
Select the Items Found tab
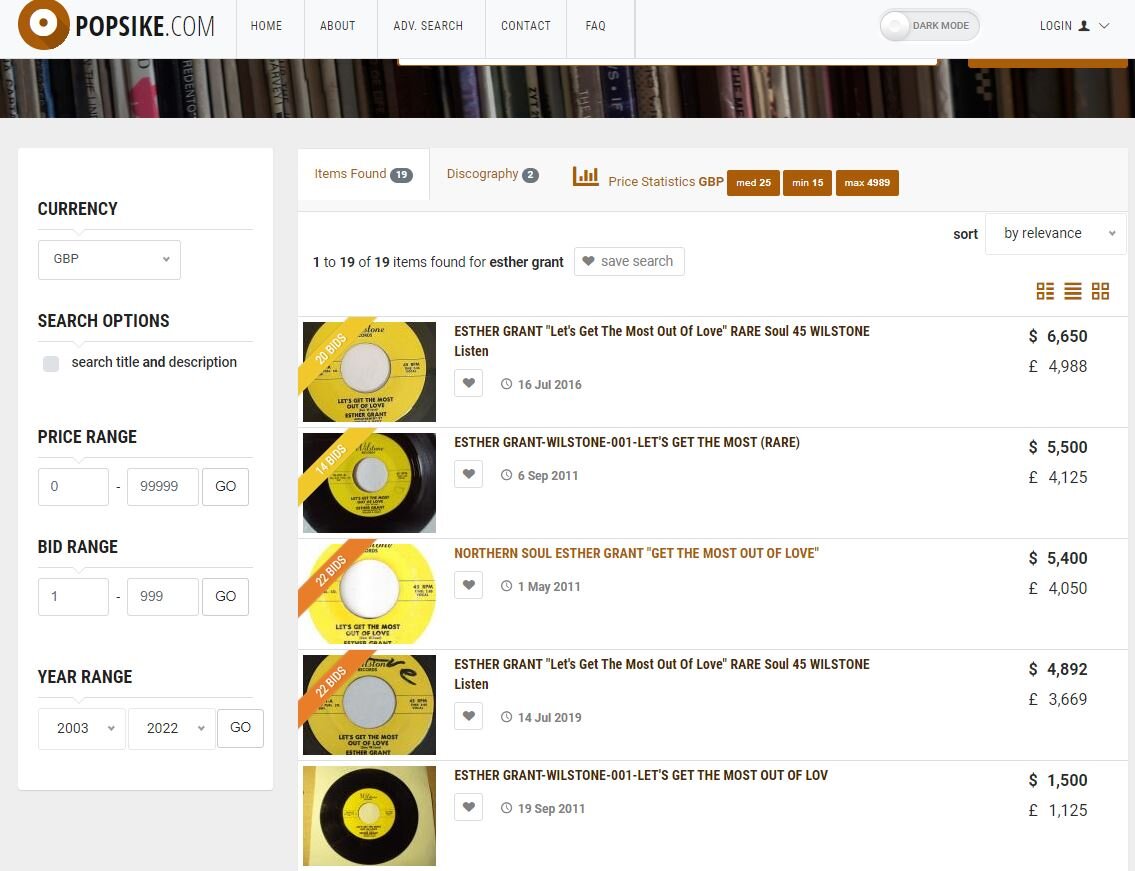pyautogui.click(x=363, y=174)
